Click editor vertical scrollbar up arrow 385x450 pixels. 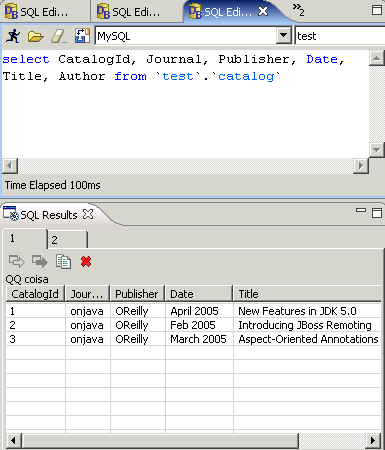tap(377, 59)
